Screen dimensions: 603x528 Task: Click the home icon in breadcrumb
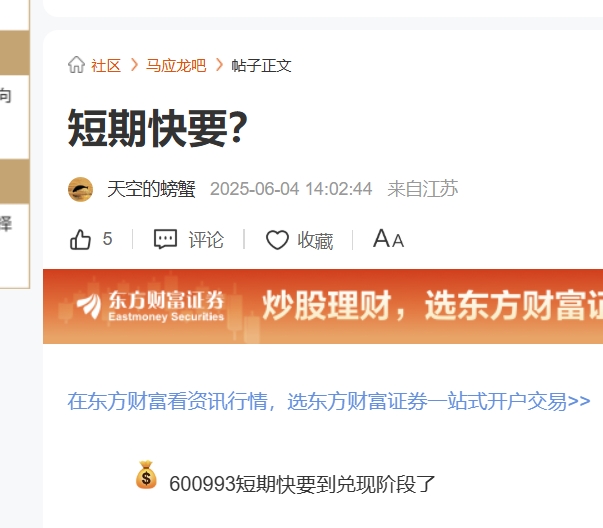coord(76,65)
